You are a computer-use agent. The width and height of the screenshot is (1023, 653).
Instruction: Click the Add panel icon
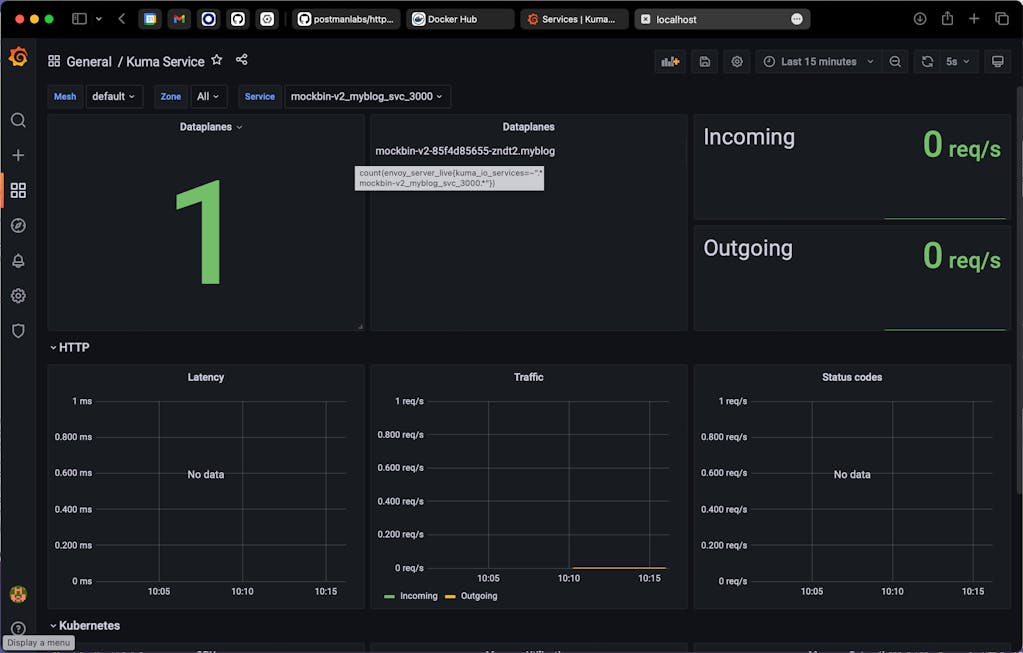point(669,61)
